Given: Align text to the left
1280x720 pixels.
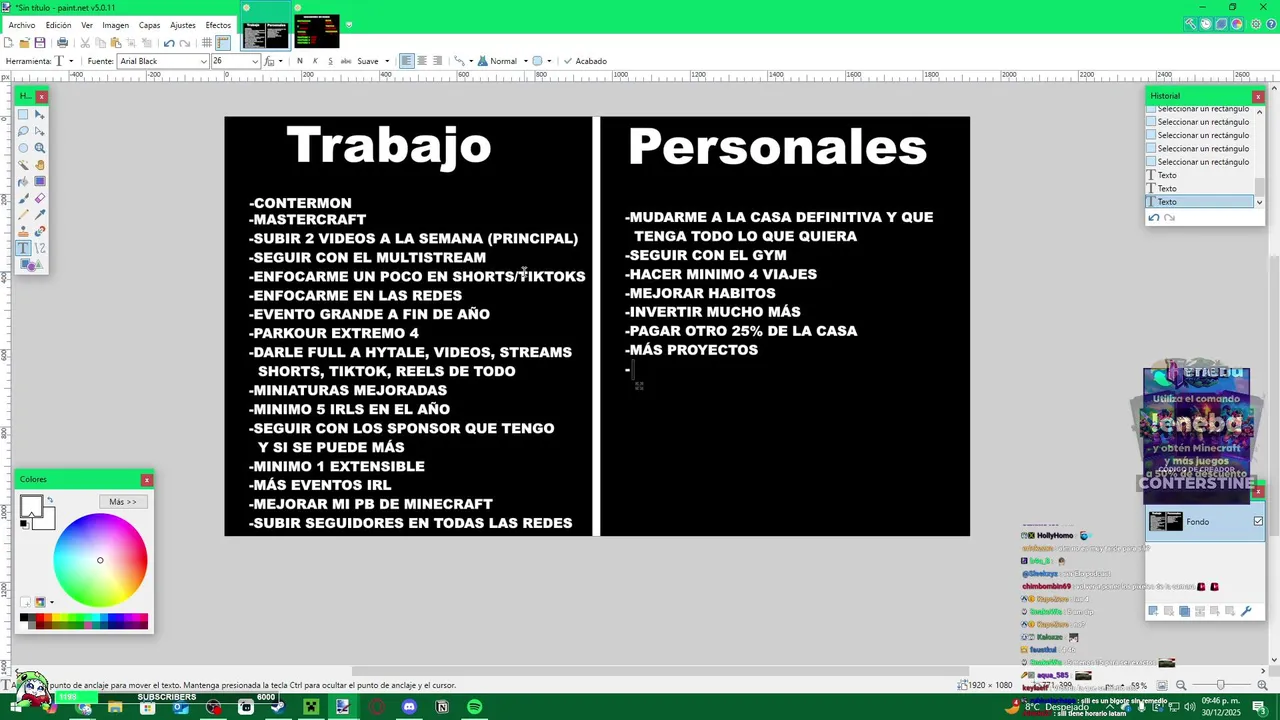Looking at the screenshot, I should [406, 61].
